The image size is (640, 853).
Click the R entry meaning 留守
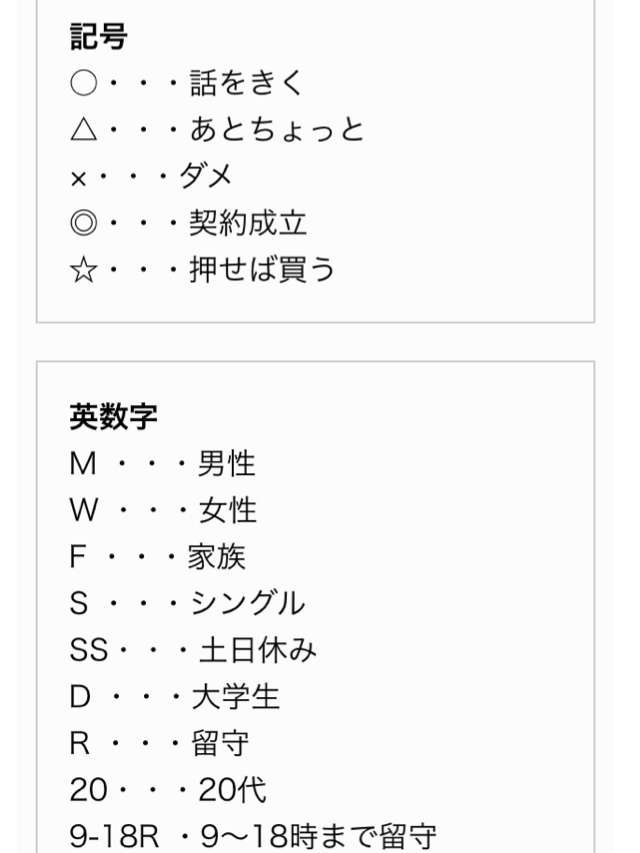tap(159, 744)
